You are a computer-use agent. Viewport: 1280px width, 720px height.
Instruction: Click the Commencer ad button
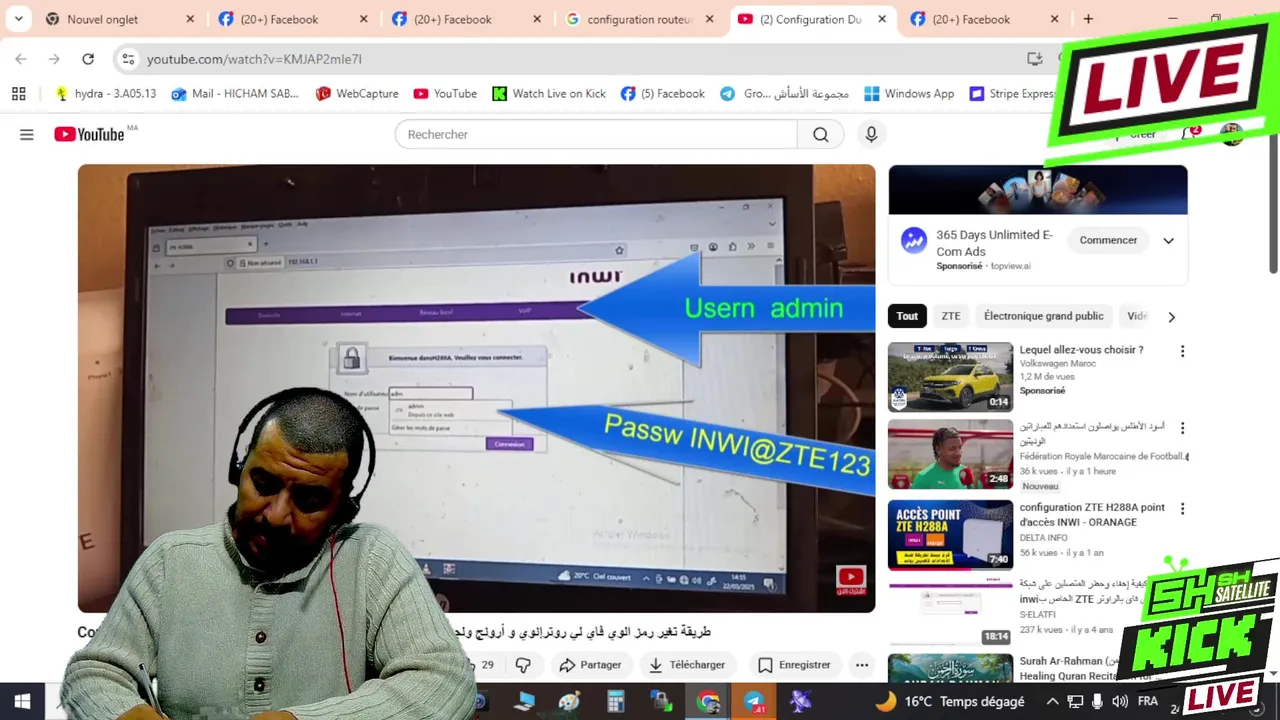tap(1108, 240)
